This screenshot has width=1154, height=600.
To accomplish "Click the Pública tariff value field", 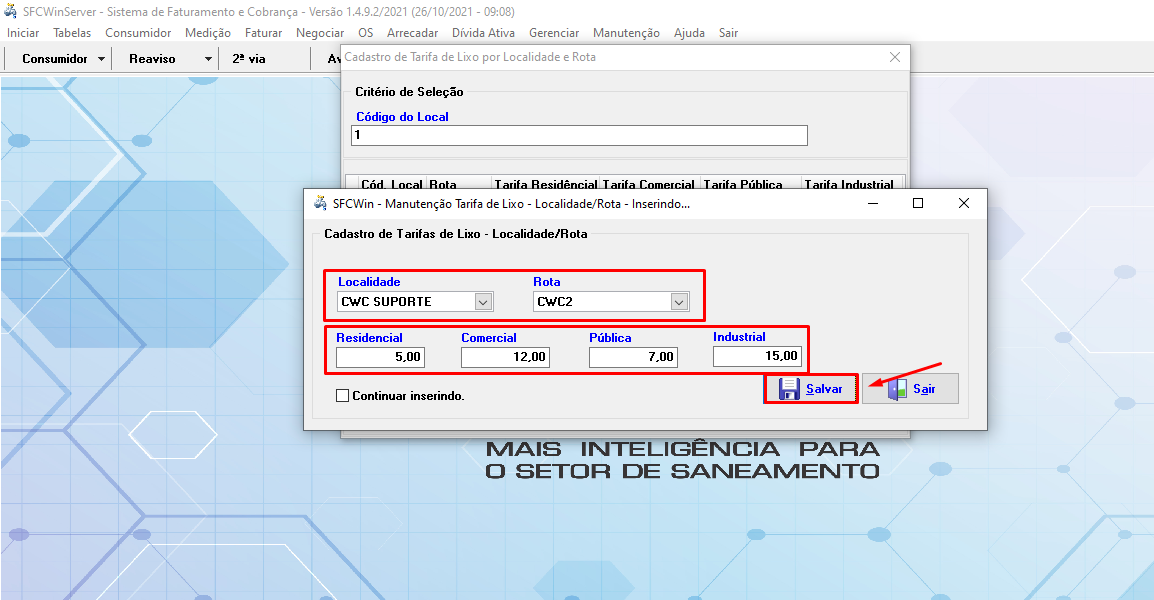I will (633, 356).
